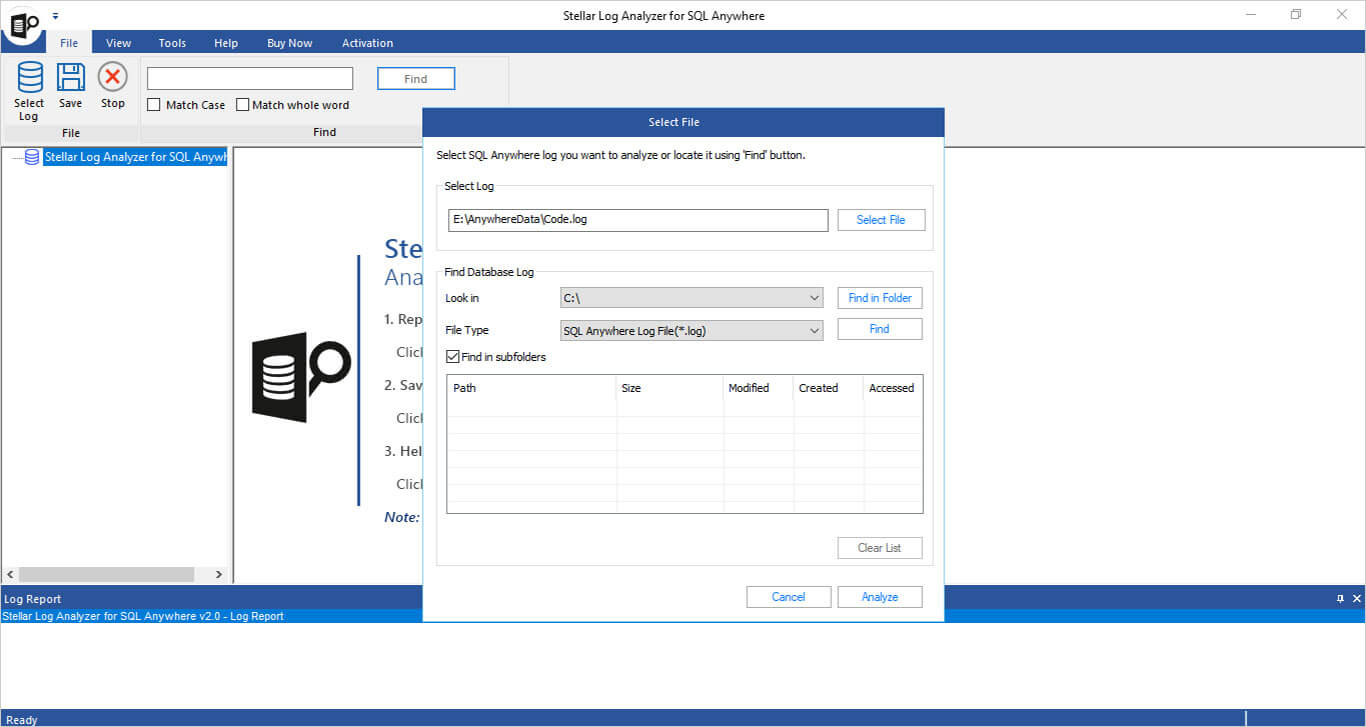This screenshot has width=1366, height=727.
Task: Click the ribbon Find text field
Action: click(250, 79)
